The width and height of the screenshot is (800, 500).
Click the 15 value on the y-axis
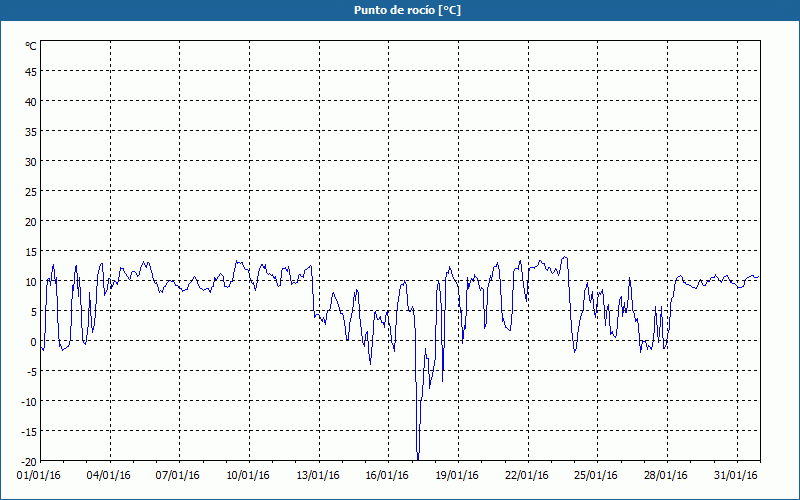pos(31,252)
